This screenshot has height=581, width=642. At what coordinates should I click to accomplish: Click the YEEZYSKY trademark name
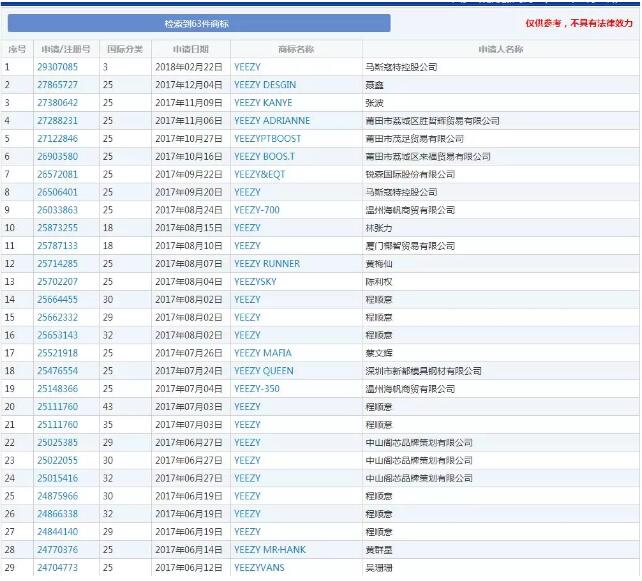(x=255, y=282)
